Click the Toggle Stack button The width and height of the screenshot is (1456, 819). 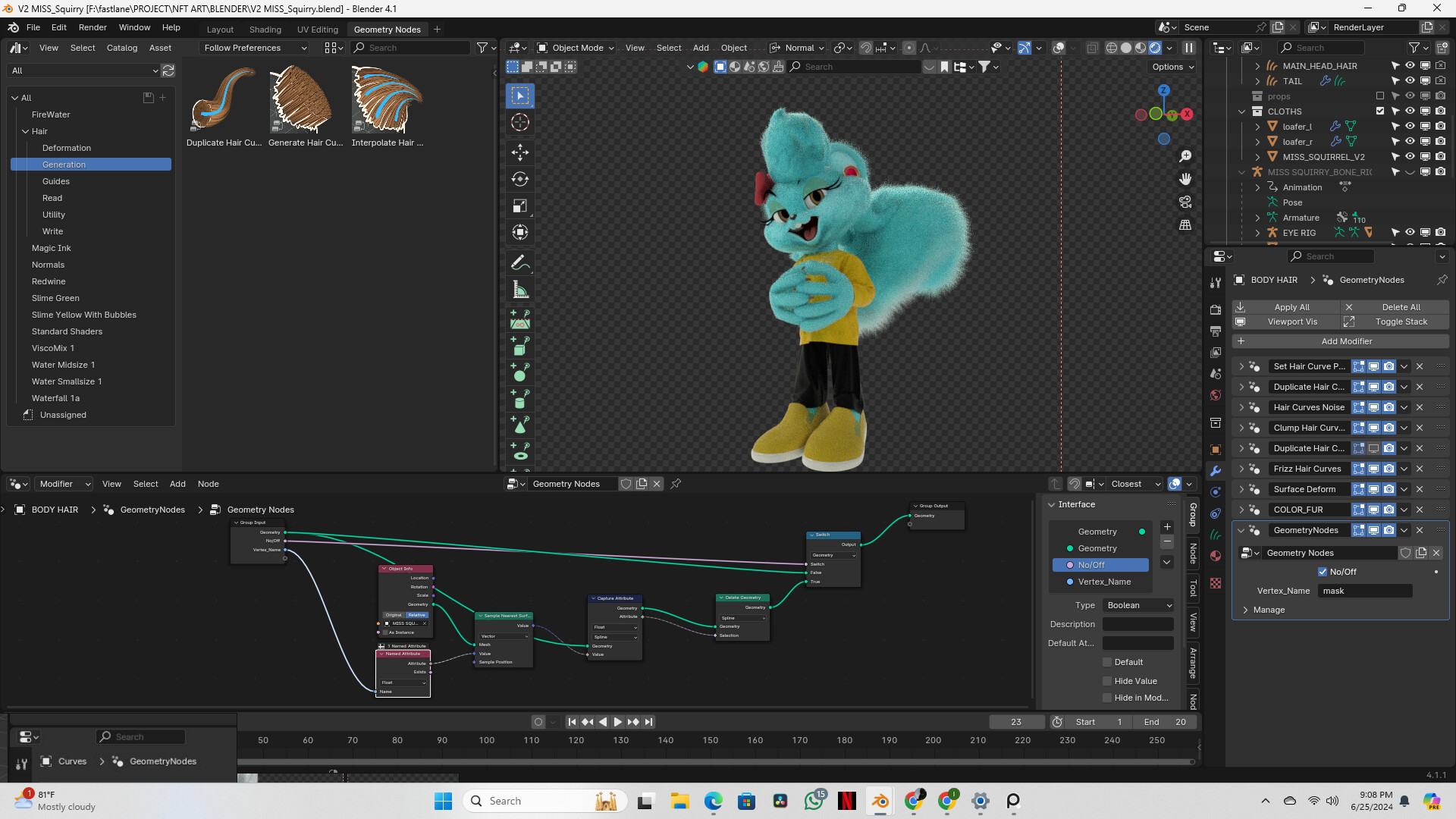1395,322
